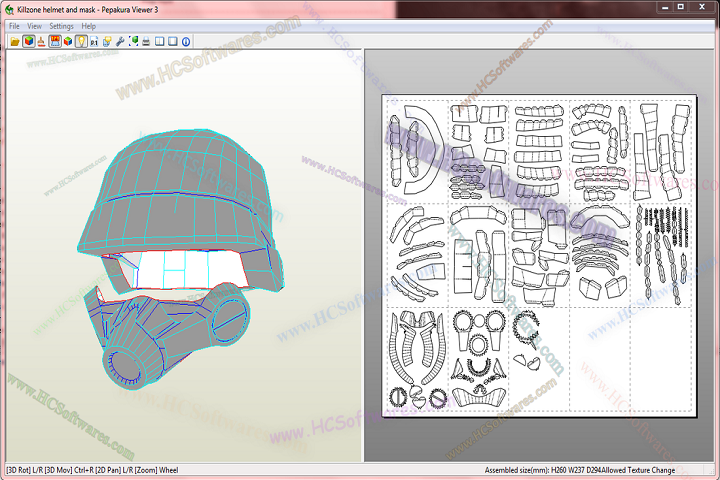Switch to split two-pane window layout icon
The image size is (720, 480).
159,42
